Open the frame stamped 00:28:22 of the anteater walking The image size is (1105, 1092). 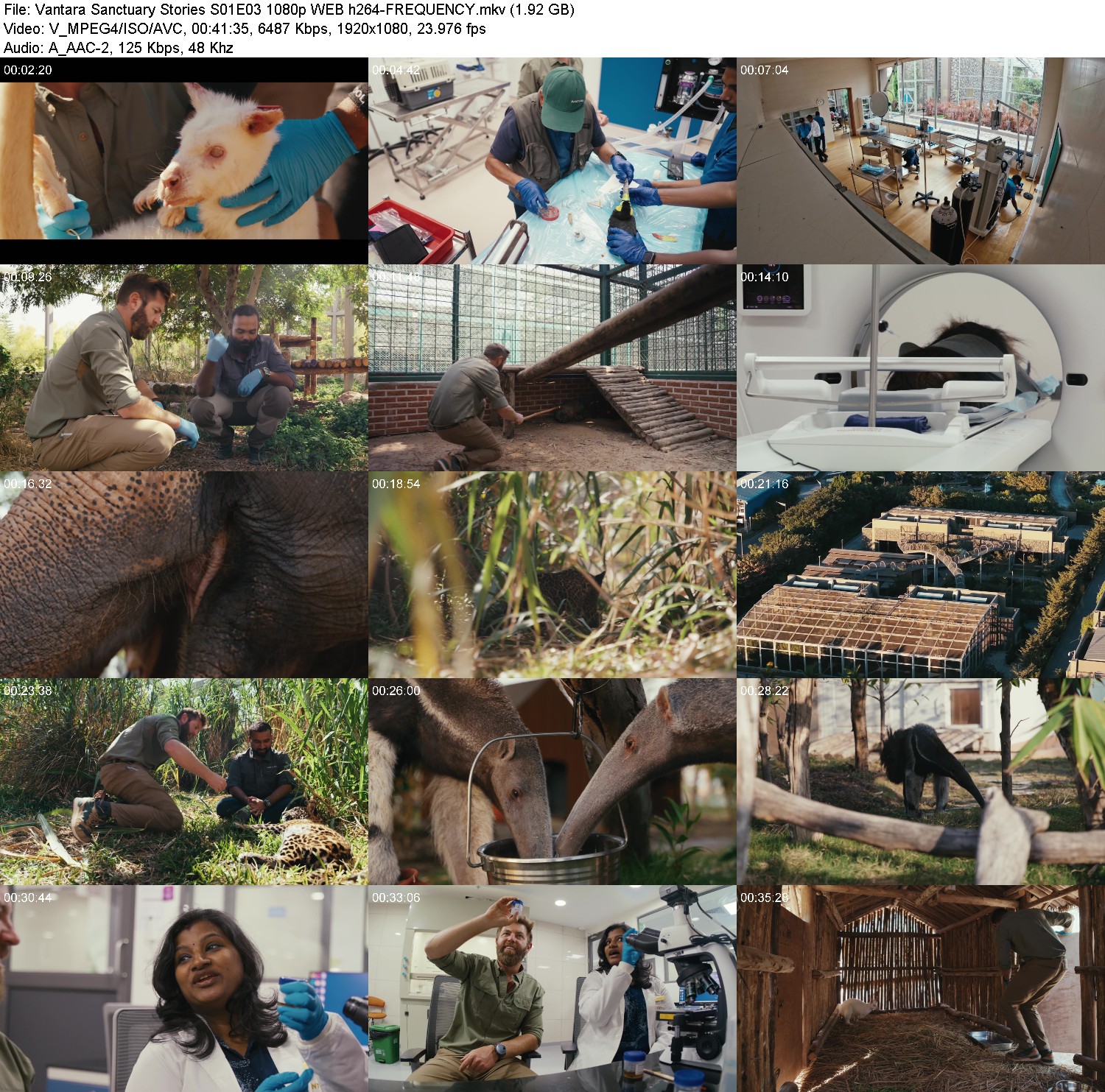click(921, 781)
